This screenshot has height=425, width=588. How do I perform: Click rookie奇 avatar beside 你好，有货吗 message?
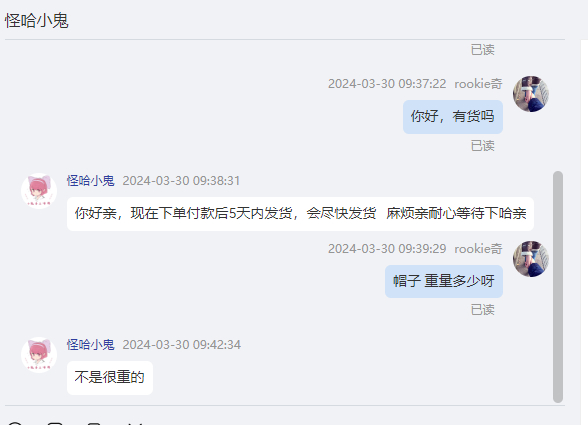tap(531, 94)
